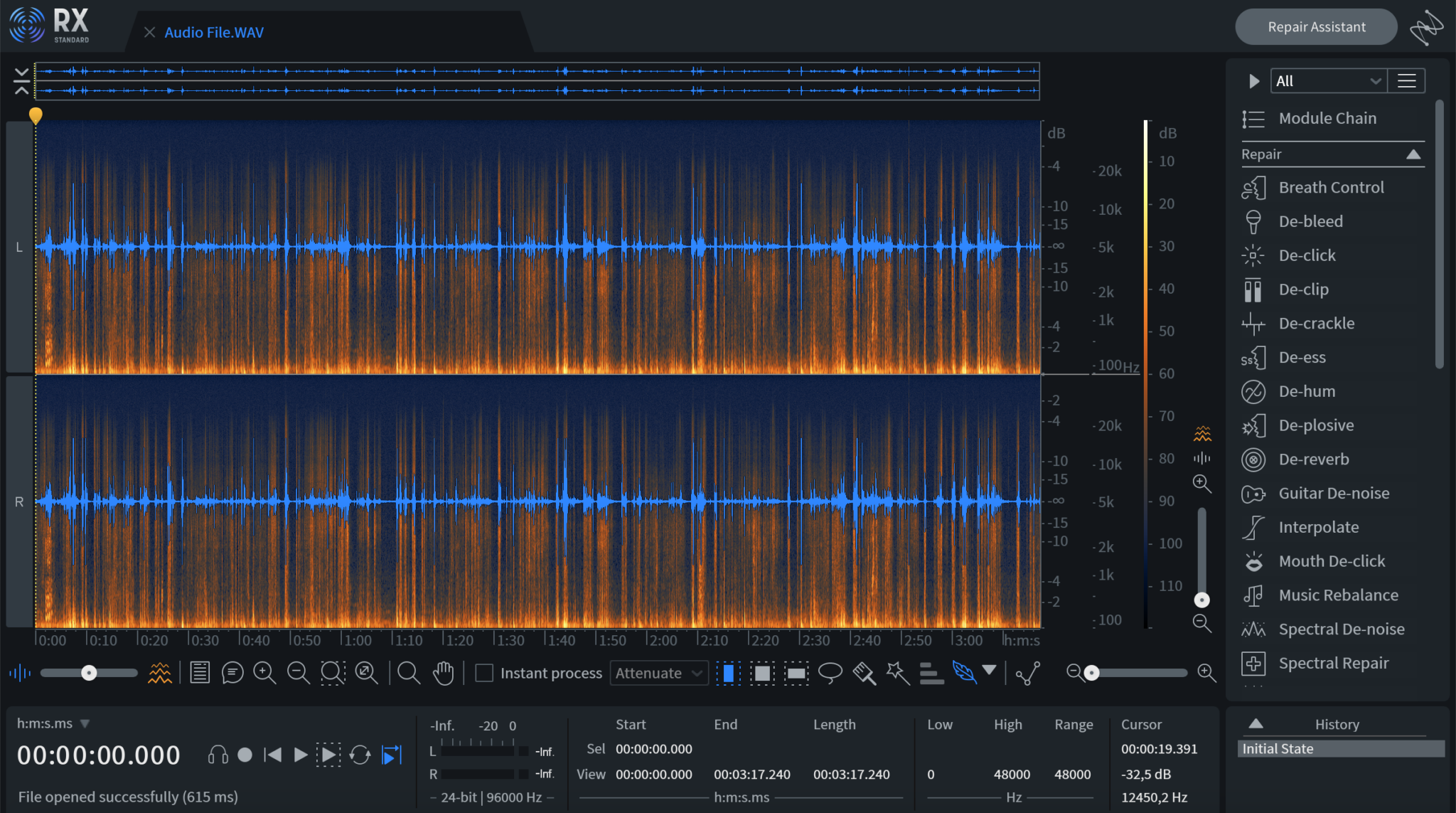
Task: Toggle the waveform overlay display
Action: [x=161, y=672]
